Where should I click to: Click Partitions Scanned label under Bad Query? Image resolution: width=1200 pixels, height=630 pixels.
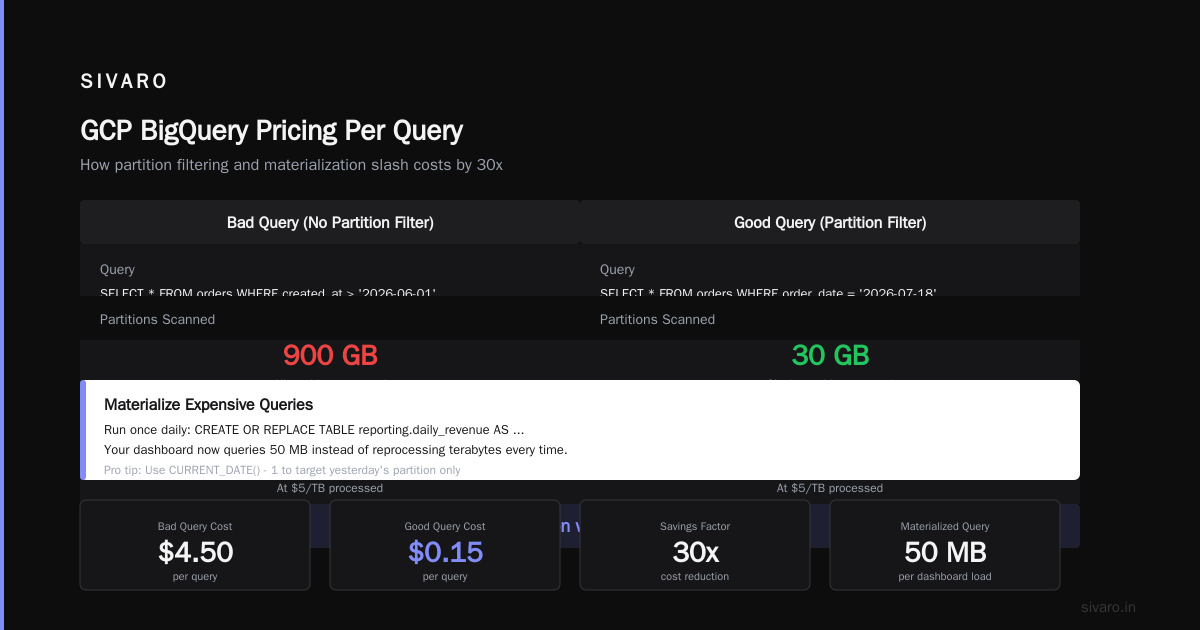point(157,320)
